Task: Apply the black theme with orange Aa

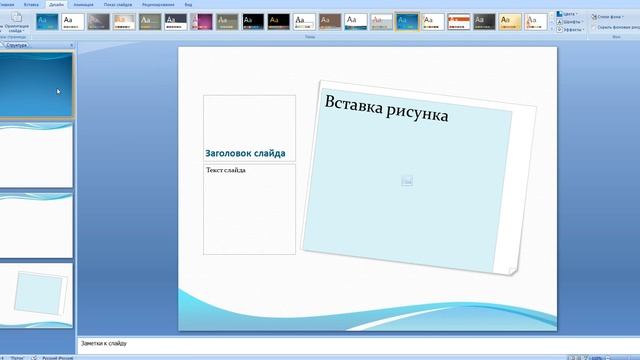Action: [x=278, y=22]
